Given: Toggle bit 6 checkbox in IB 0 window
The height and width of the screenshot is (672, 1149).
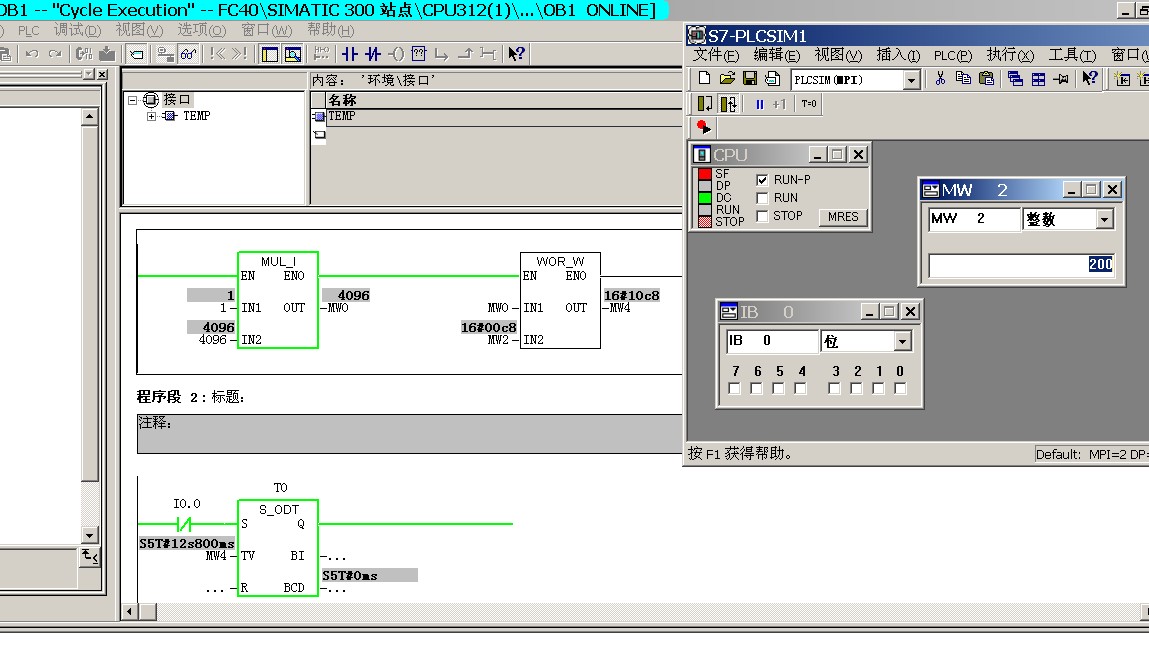Looking at the screenshot, I should point(757,388).
